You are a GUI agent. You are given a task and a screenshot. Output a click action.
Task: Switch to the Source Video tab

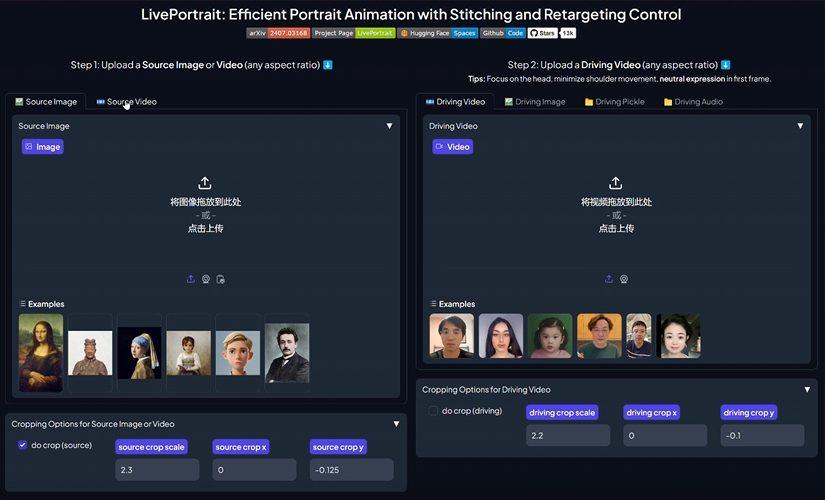(x=127, y=102)
